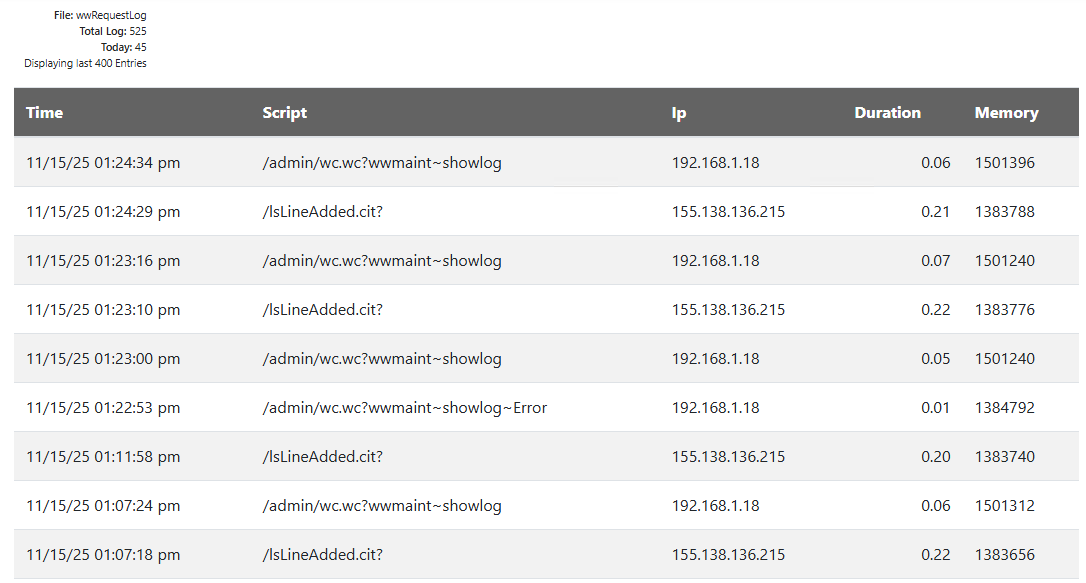Click memory value 1384792
Screen dimensions: 1086x583
pyautogui.click(x=1004, y=407)
